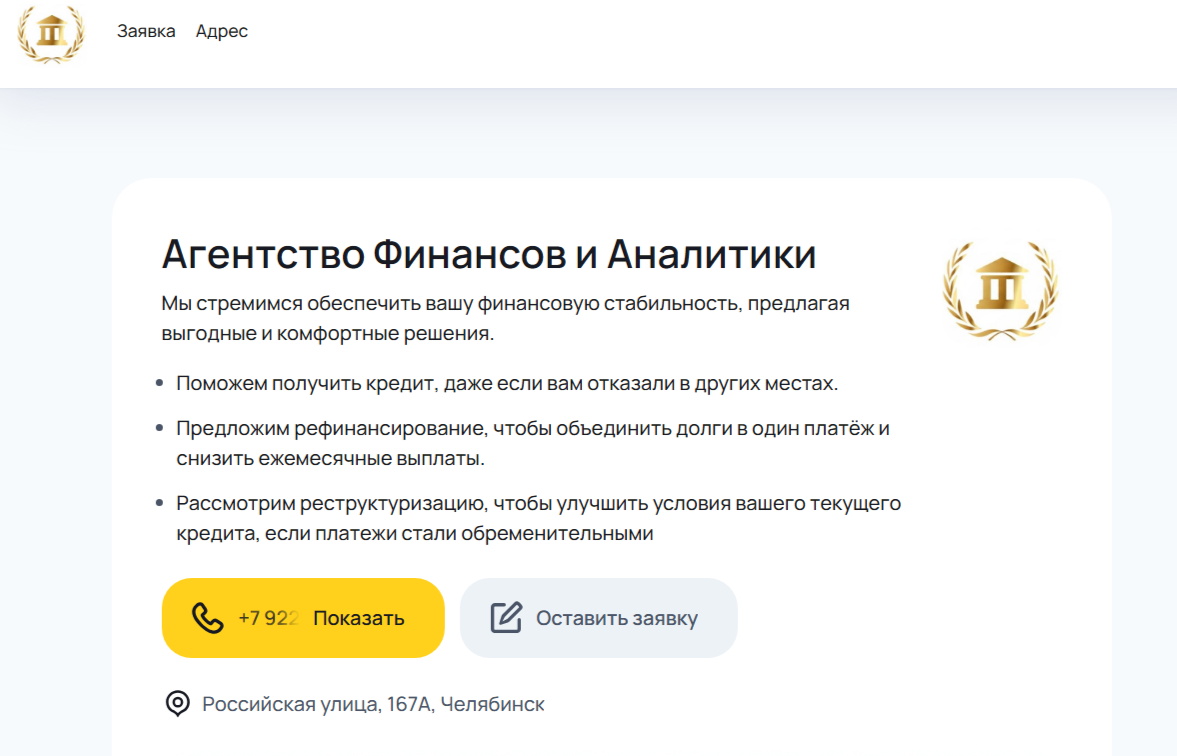Click the map pin location icon

pyautogui.click(x=178, y=703)
